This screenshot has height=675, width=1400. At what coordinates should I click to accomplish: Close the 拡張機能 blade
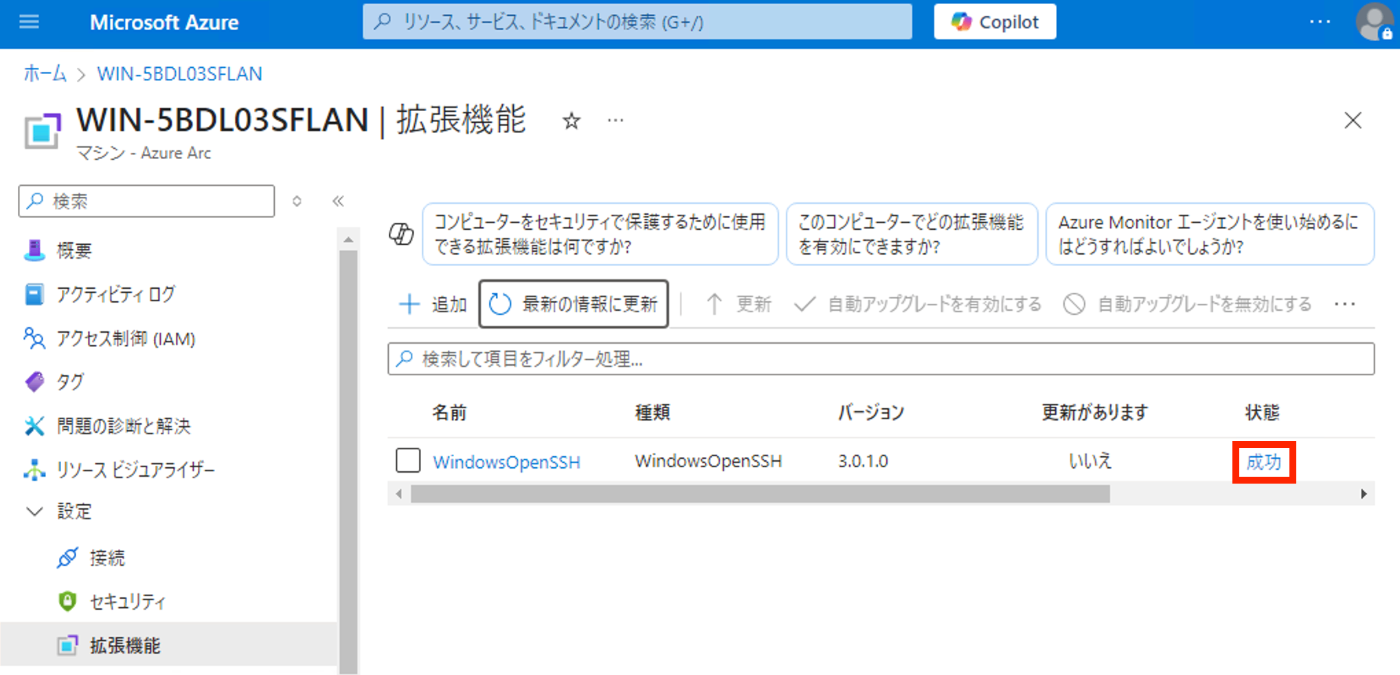coord(1353,121)
